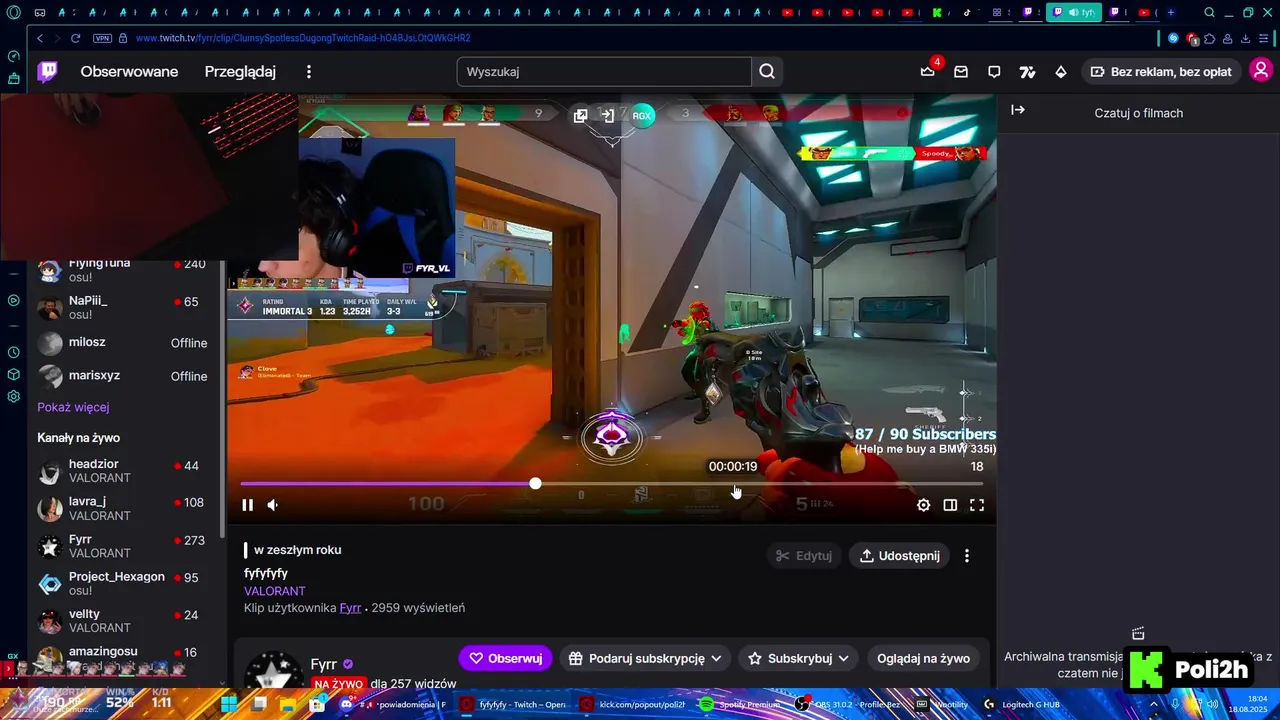1280x720 pixels.
Task: Collapse the chat panel arrow
Action: [1018, 110]
